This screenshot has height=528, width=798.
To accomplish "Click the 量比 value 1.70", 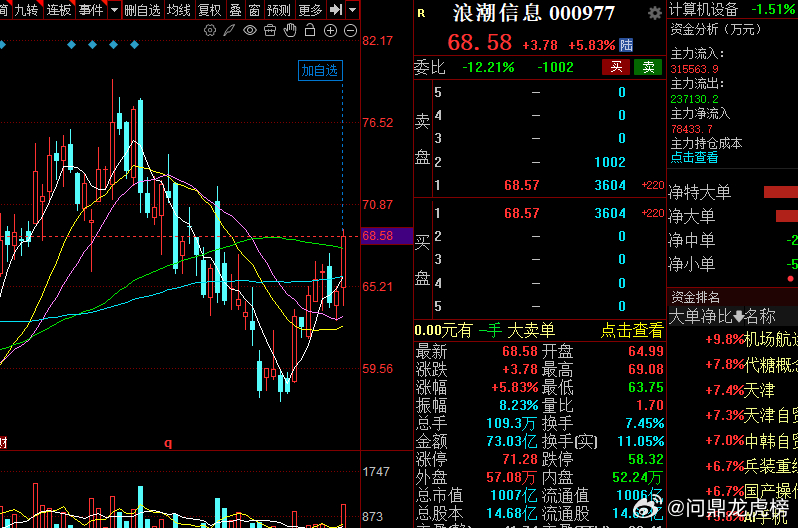I will 650,406.
